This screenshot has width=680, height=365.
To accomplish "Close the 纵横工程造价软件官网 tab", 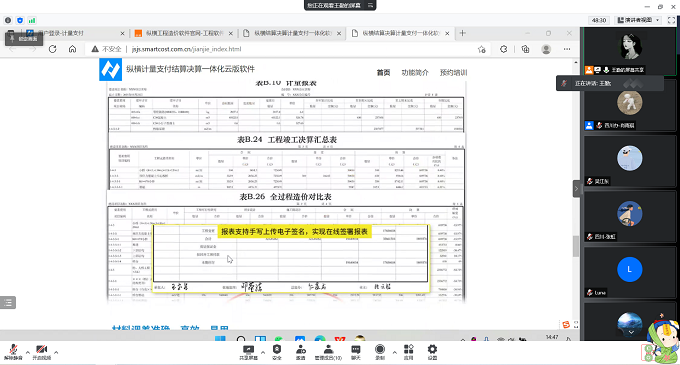I will tap(230, 33).
